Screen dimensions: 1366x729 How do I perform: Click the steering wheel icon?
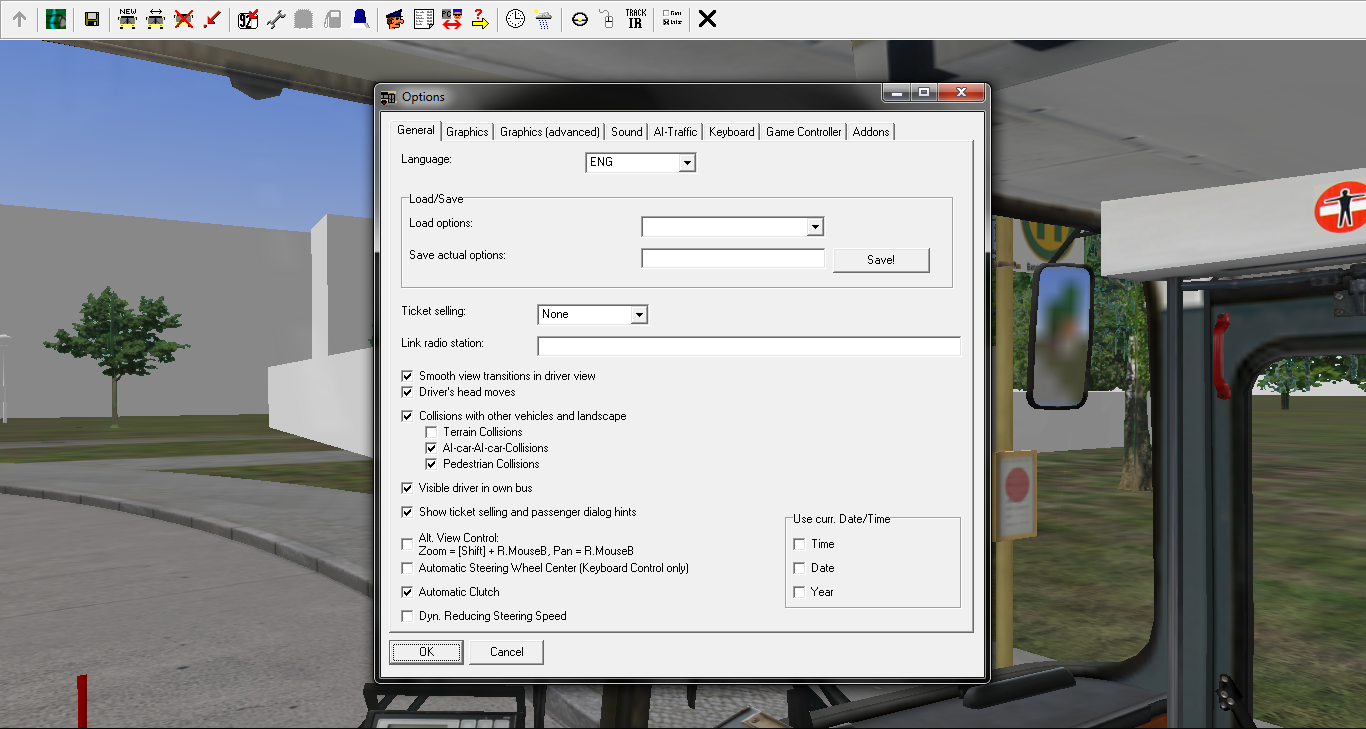pyautogui.click(x=580, y=19)
